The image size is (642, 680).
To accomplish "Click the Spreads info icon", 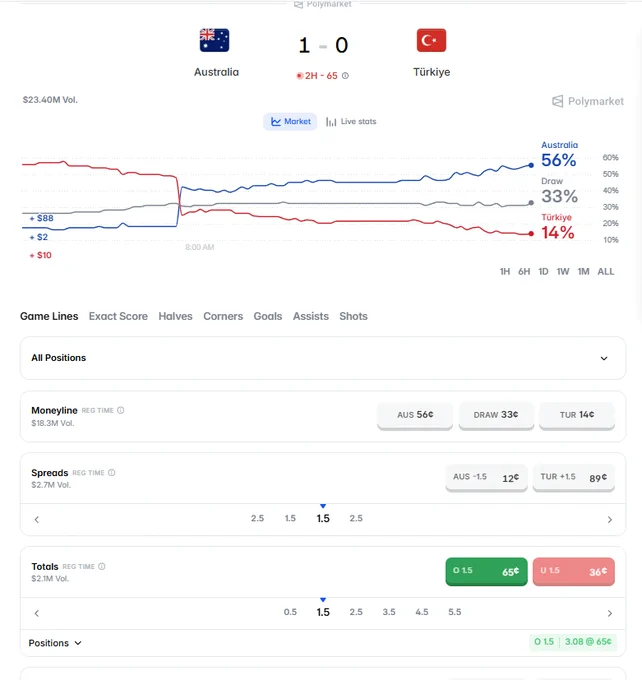I will click(x=111, y=473).
